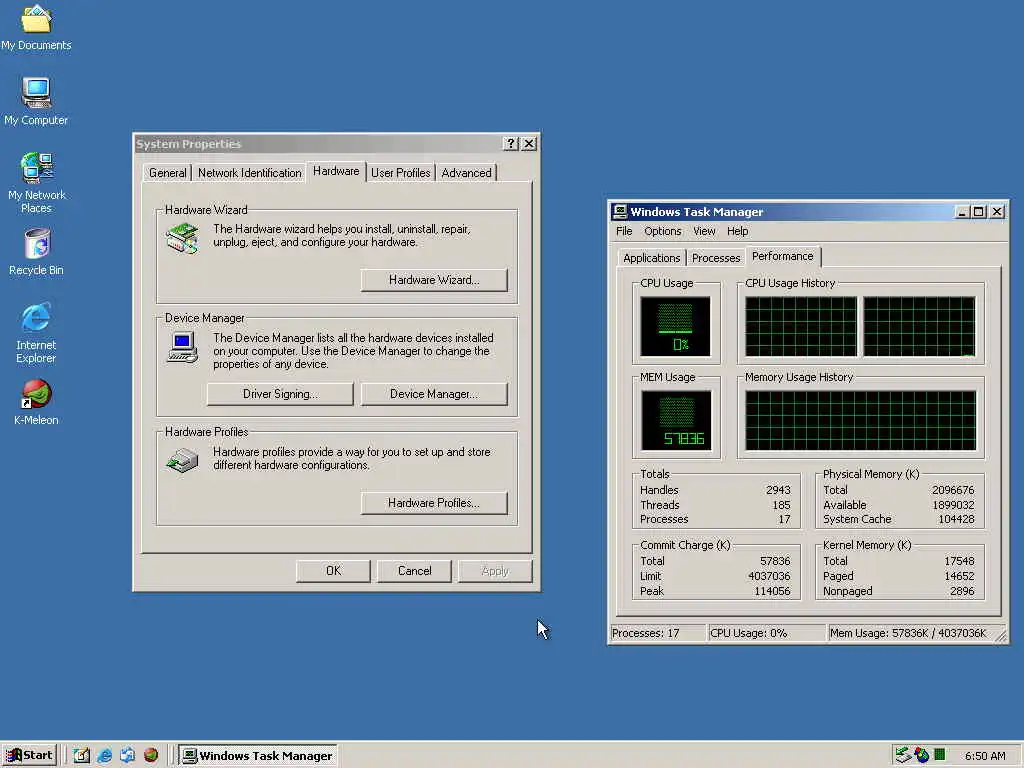
Task: Click the green CPU usage tray icon
Action: pyautogui.click(x=939, y=754)
